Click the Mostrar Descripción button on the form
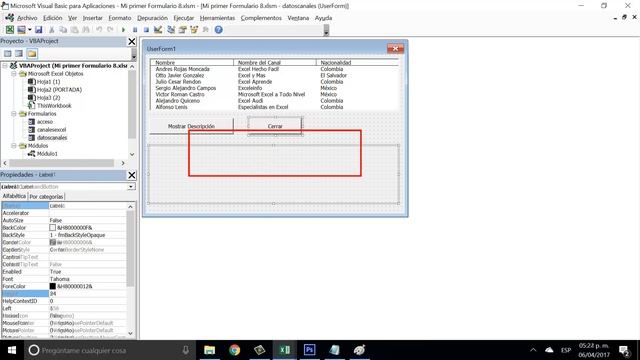 191,126
